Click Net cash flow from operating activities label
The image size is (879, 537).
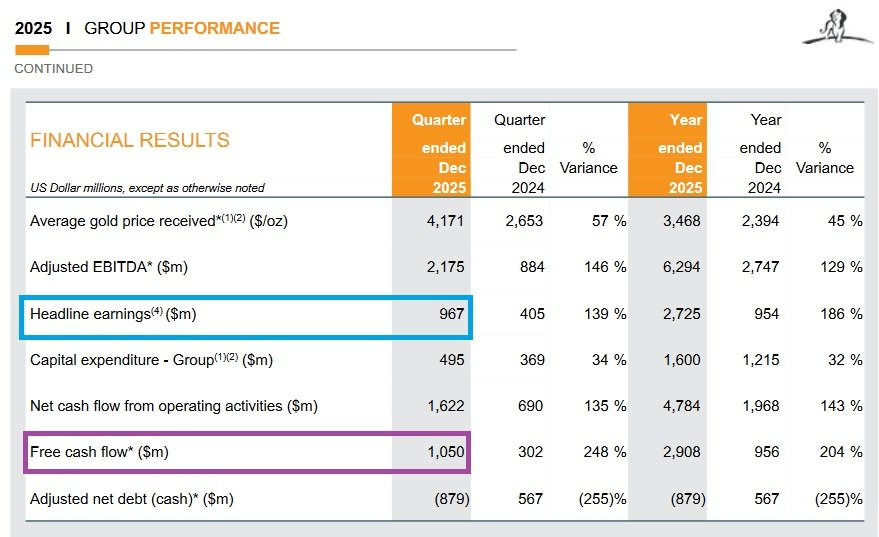pyautogui.click(x=174, y=406)
